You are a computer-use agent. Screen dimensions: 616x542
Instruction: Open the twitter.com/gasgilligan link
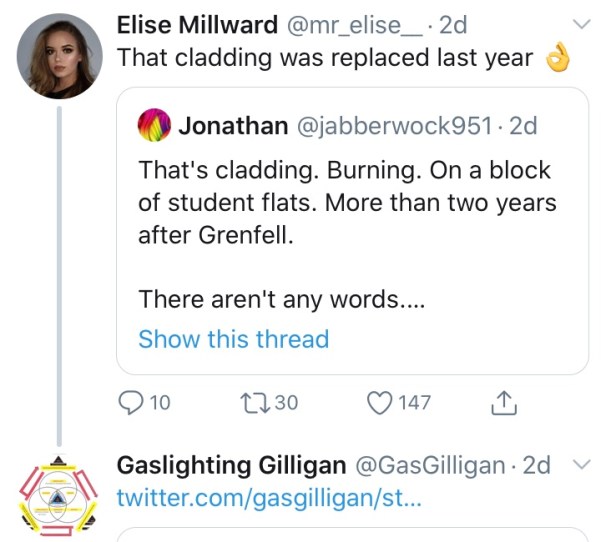269,497
